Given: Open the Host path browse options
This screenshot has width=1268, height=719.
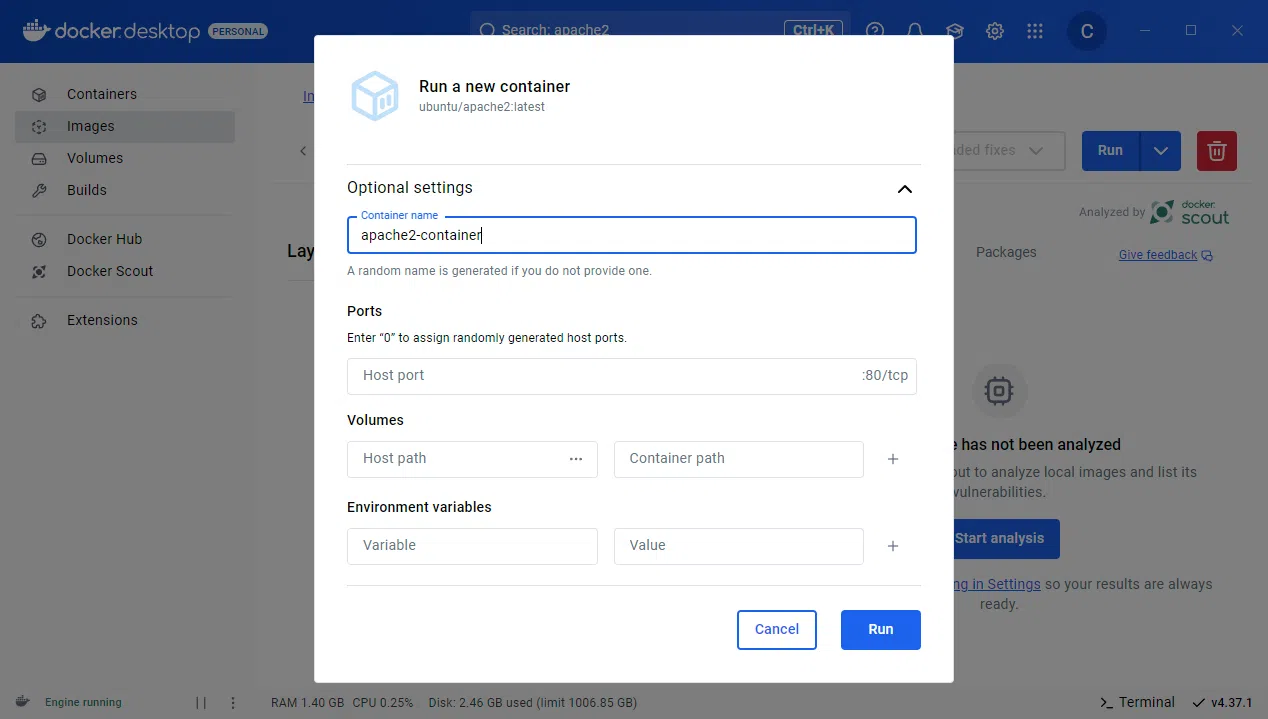Looking at the screenshot, I should 576,459.
